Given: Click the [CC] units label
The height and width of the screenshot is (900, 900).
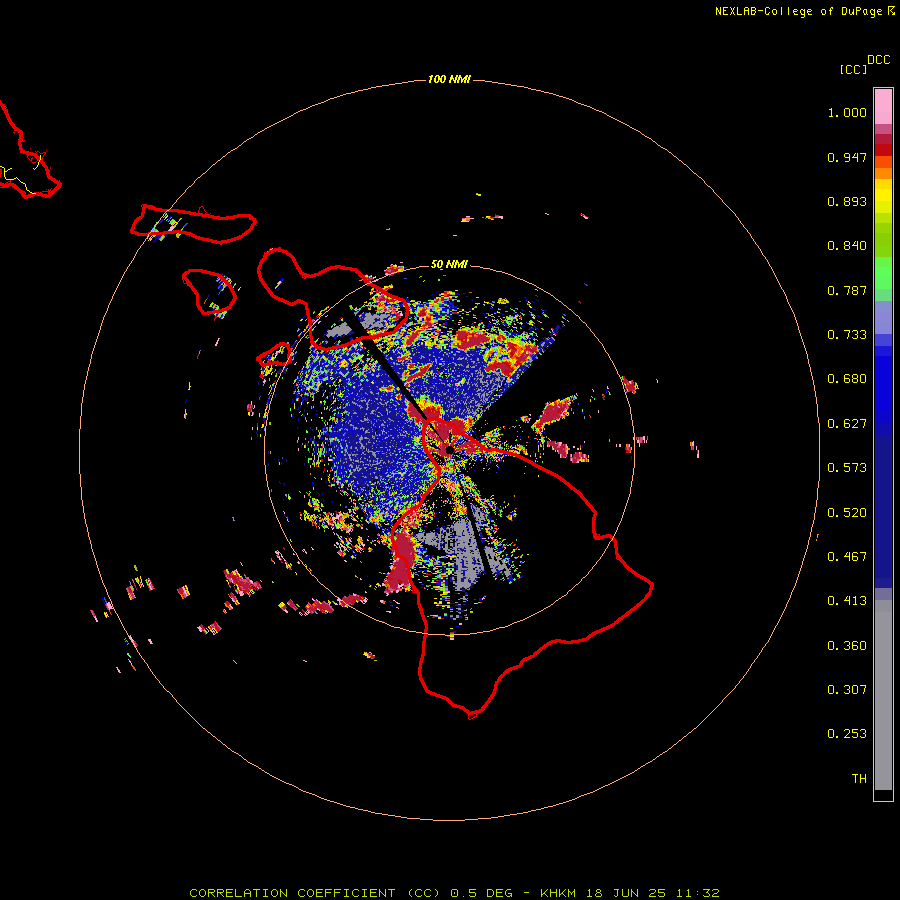Looking at the screenshot, I should click(x=853, y=69).
